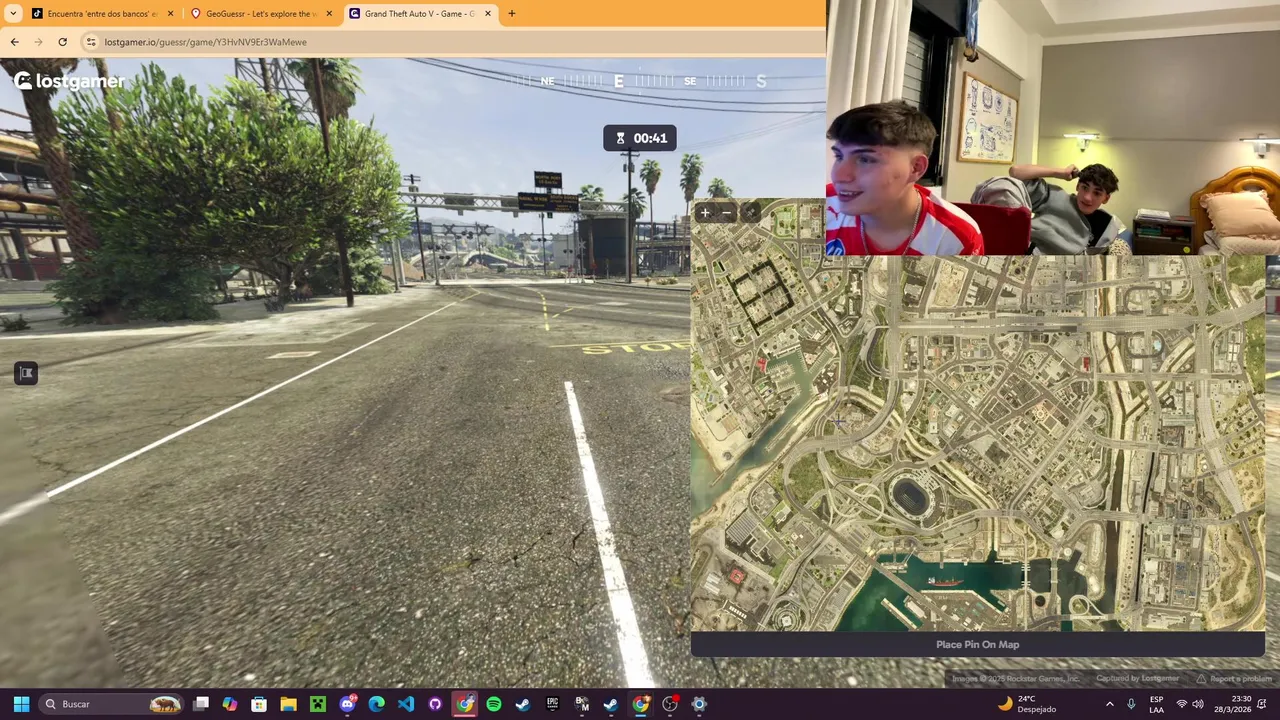Click the red ship in the map harbor
This screenshot has height=720, width=1280.
(944, 580)
